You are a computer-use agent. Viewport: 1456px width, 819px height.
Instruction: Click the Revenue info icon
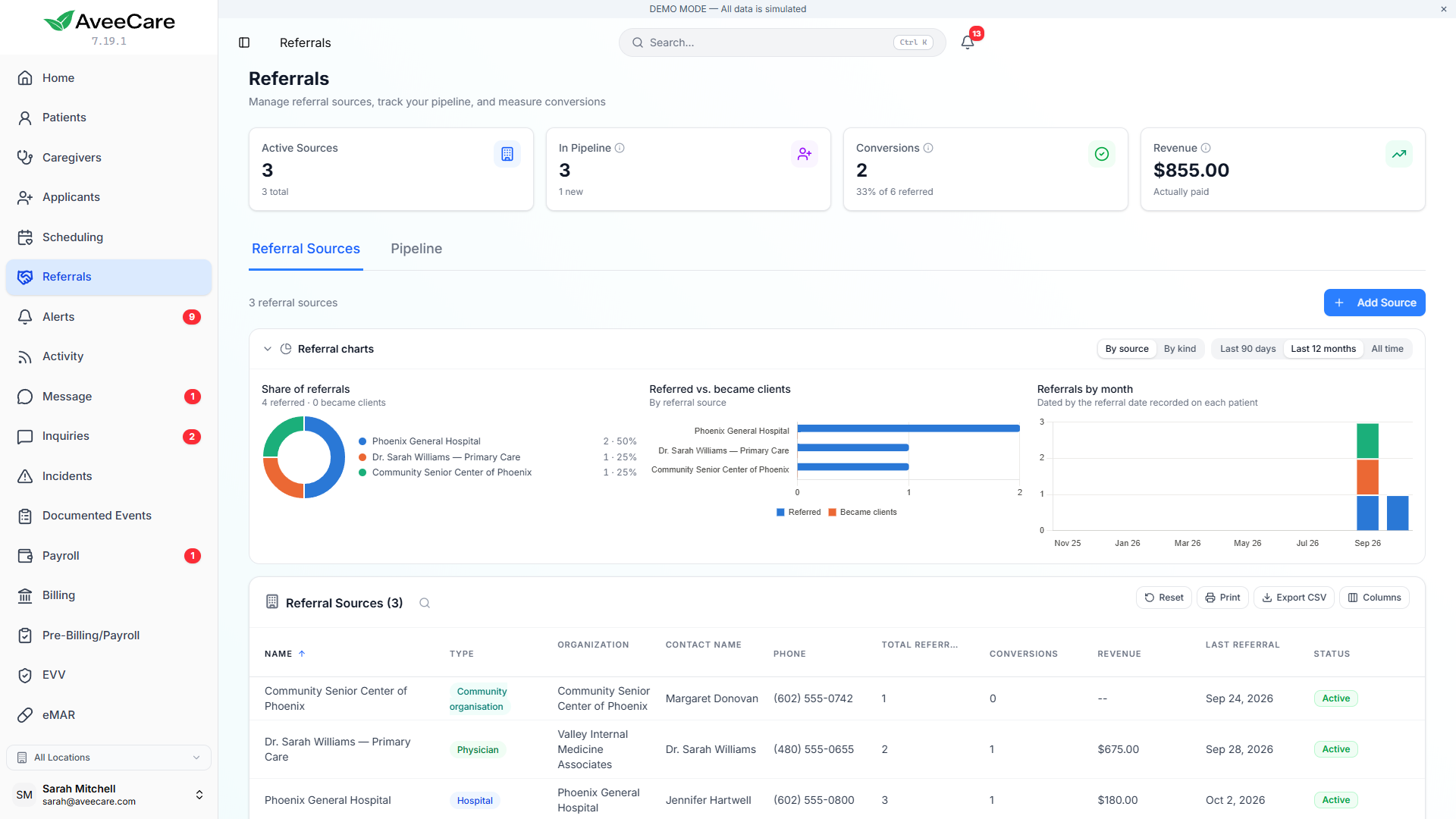point(1206,148)
